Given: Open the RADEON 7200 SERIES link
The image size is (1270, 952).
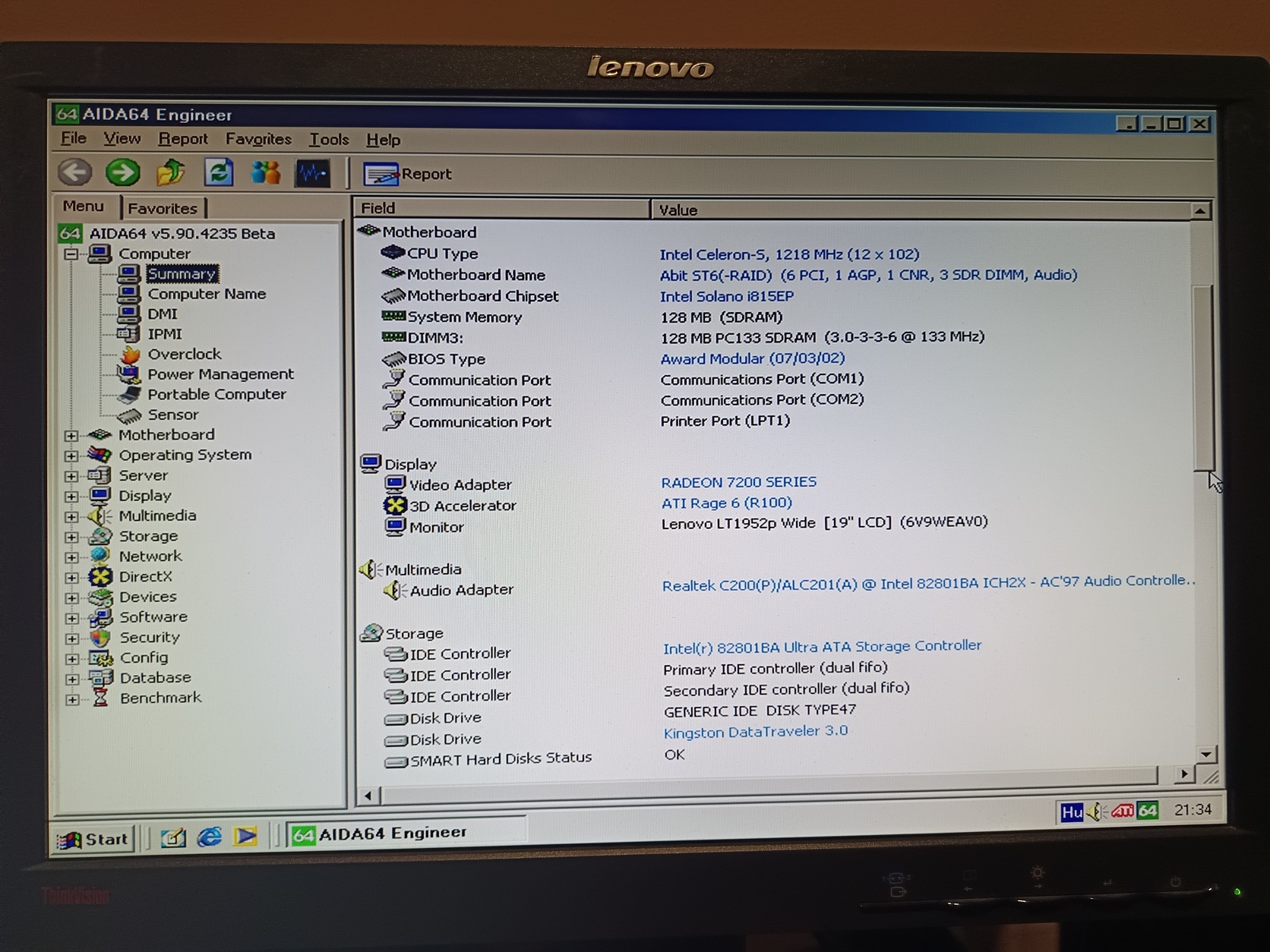Looking at the screenshot, I should pyautogui.click(x=739, y=482).
